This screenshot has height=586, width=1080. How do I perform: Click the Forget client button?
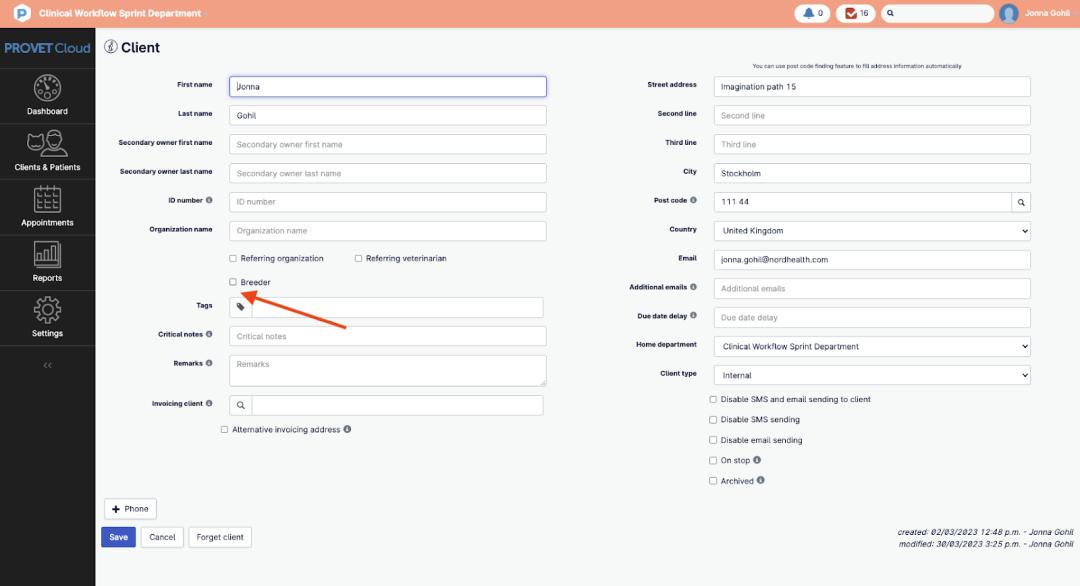tap(220, 537)
